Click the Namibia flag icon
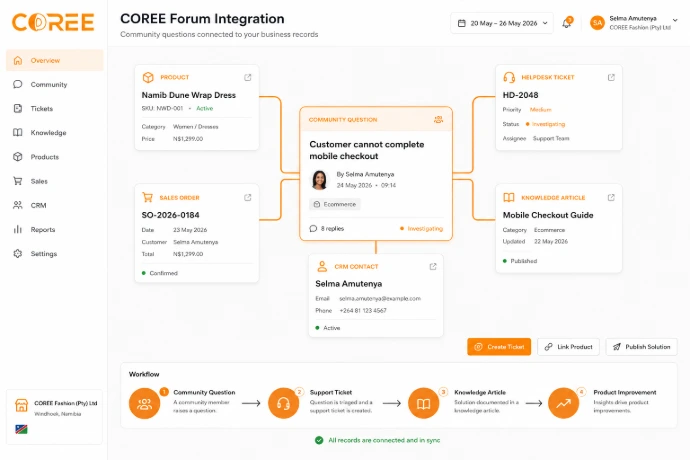 tap(21, 429)
